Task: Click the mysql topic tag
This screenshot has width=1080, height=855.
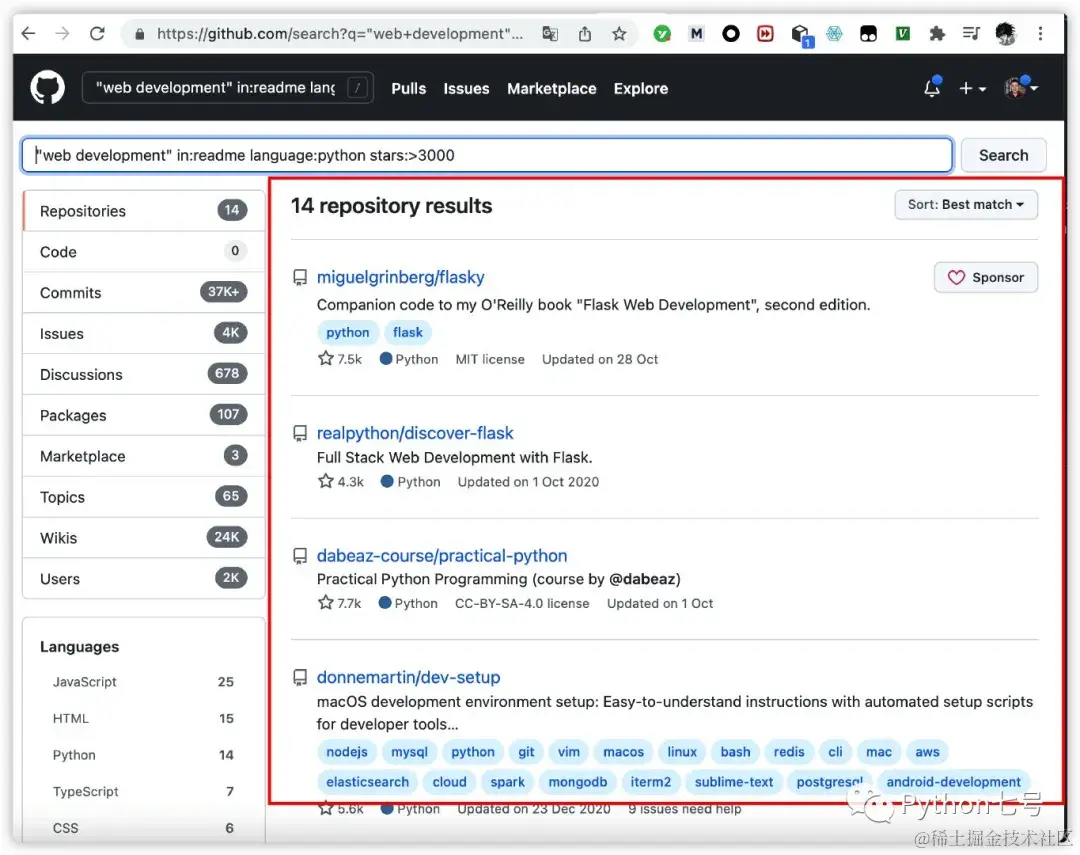Action: [x=409, y=752]
